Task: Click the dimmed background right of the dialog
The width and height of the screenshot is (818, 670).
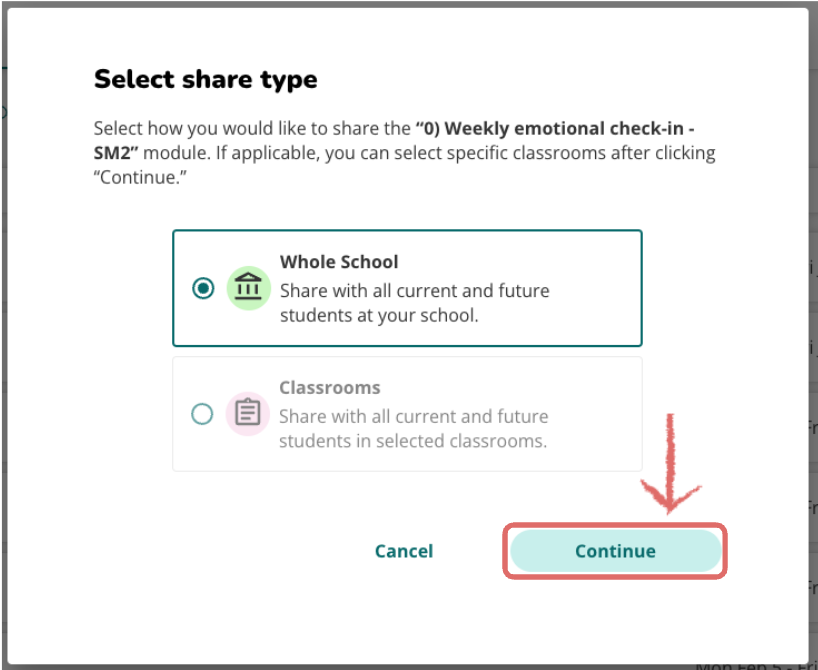Action: pos(813,334)
